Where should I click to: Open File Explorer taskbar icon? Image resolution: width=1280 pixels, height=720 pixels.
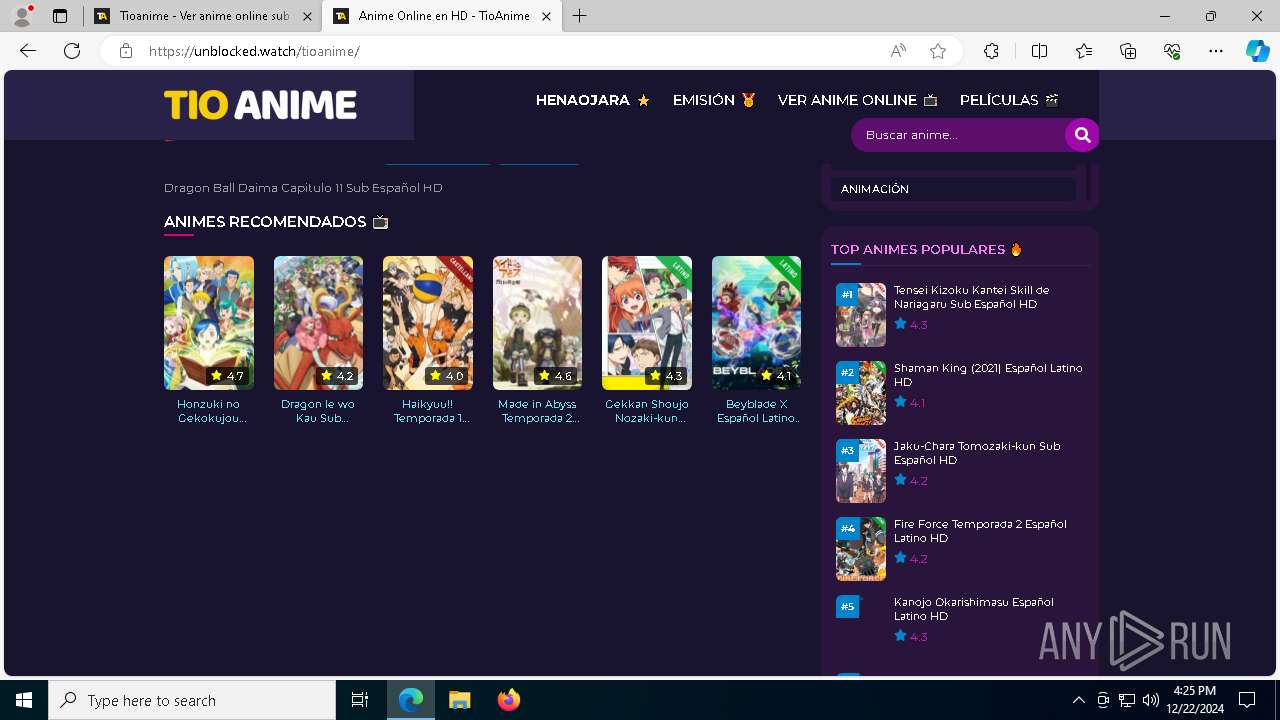[x=459, y=700]
